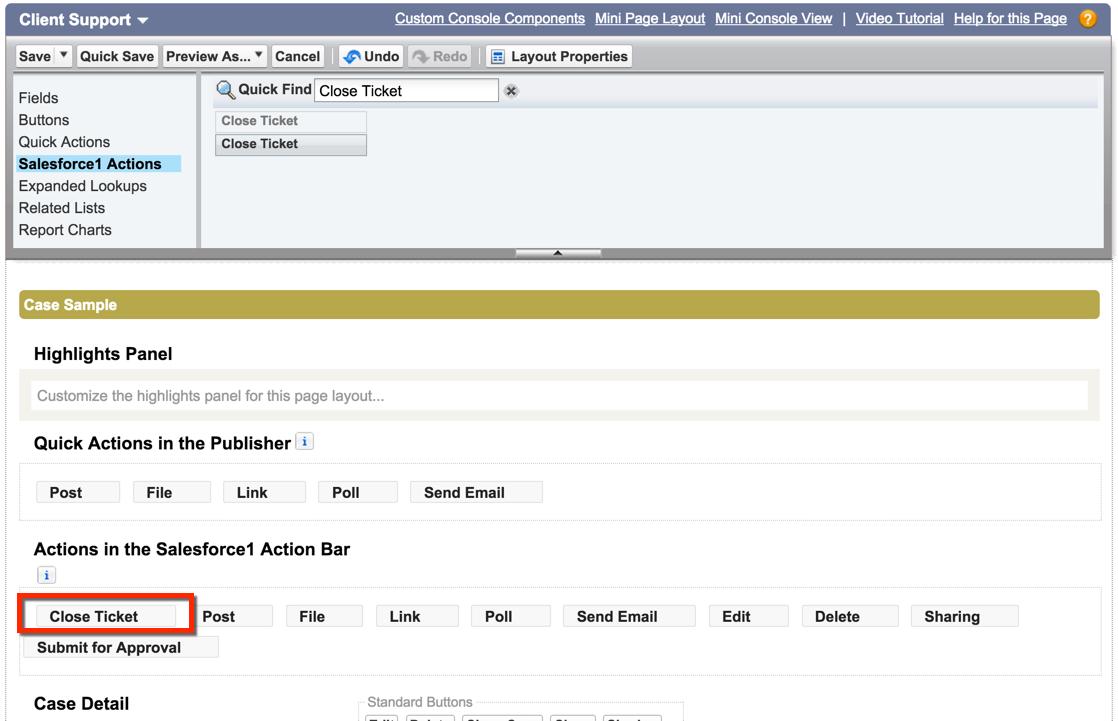Click the Salesforce1 Action Bar info icon
Viewport: 1118px width, 721px height.
46,575
